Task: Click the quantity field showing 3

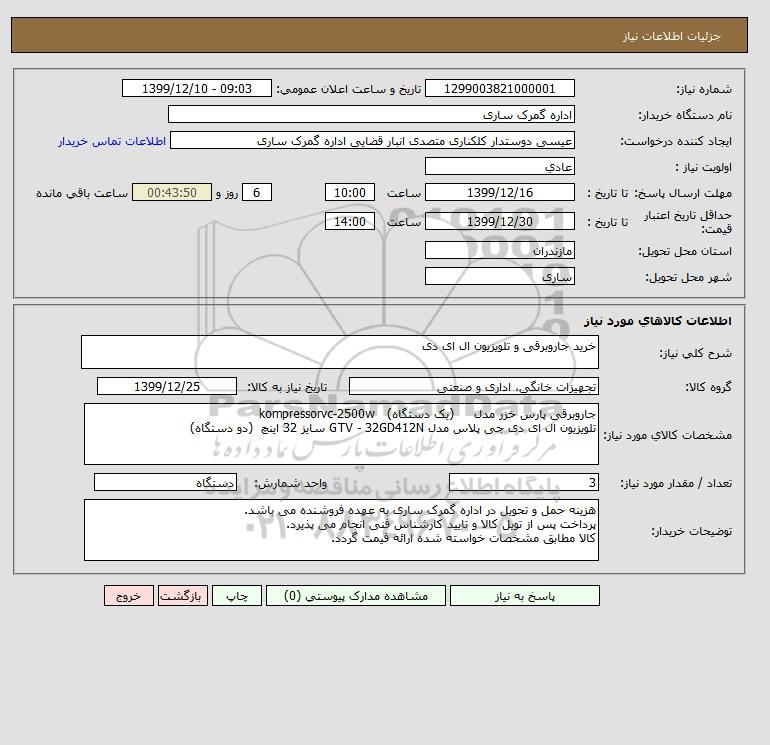Action: pos(523,482)
